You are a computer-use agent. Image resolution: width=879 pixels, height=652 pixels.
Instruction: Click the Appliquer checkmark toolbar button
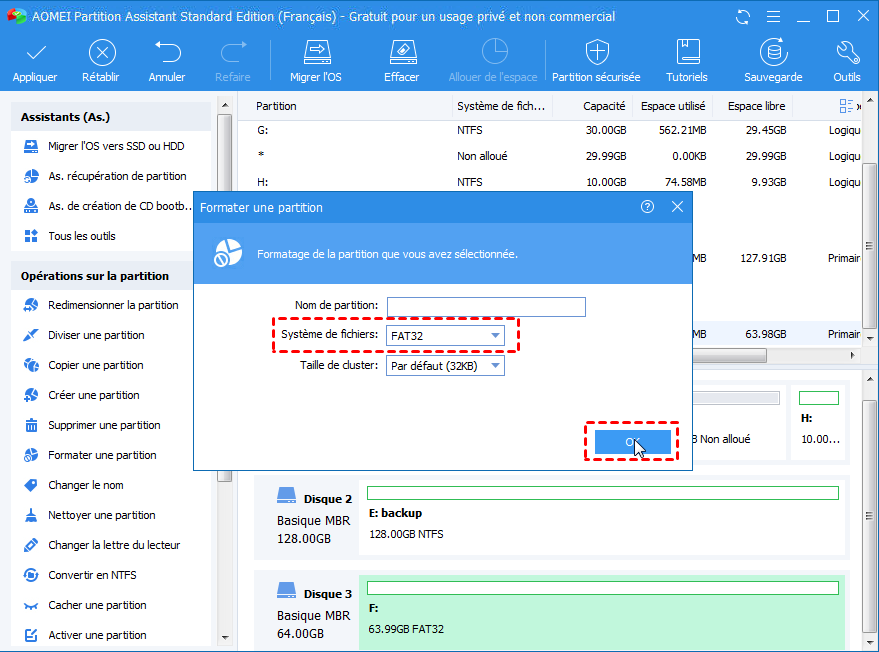35,61
